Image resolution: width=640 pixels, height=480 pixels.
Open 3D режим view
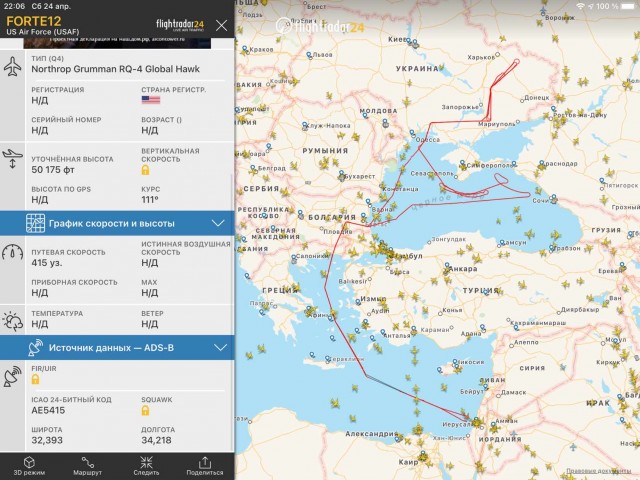point(29,466)
